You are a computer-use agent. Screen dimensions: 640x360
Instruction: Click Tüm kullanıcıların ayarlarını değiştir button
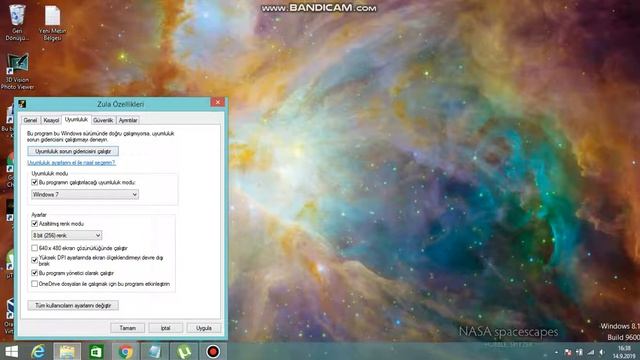pos(73,305)
